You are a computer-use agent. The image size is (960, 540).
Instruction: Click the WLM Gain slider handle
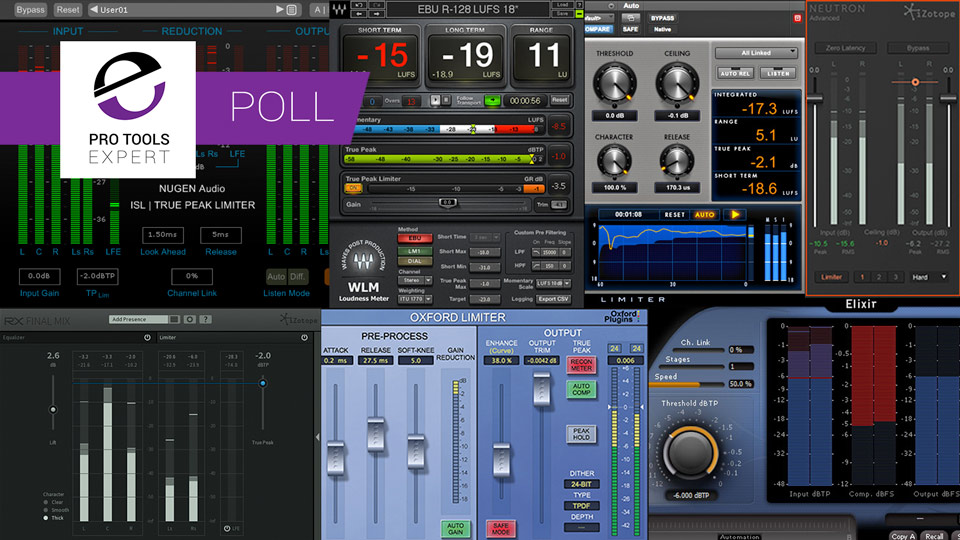448,203
